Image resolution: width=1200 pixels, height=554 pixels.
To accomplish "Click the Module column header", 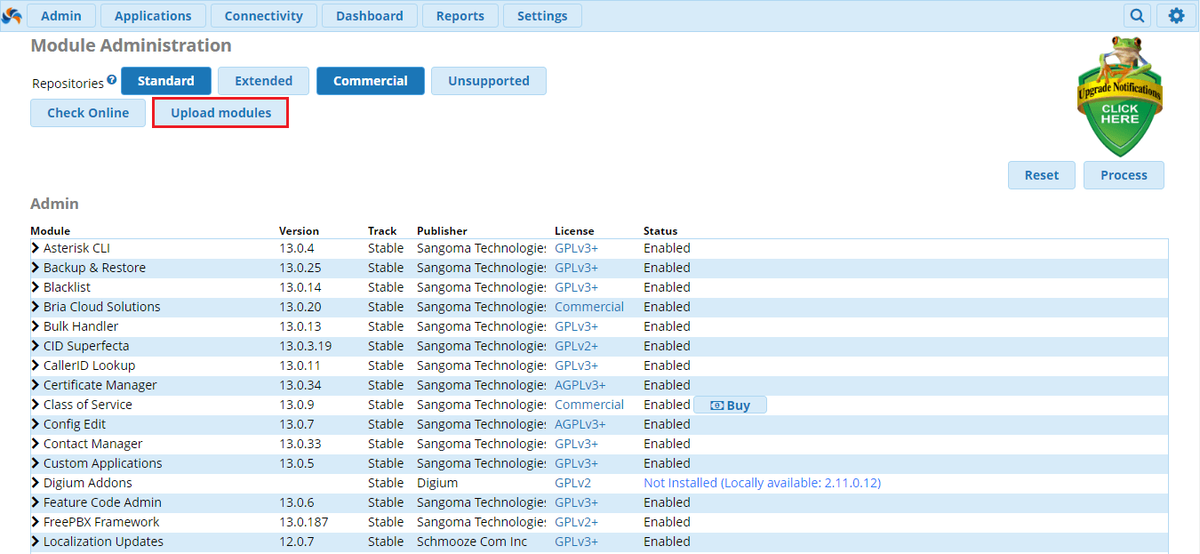I will [50, 231].
